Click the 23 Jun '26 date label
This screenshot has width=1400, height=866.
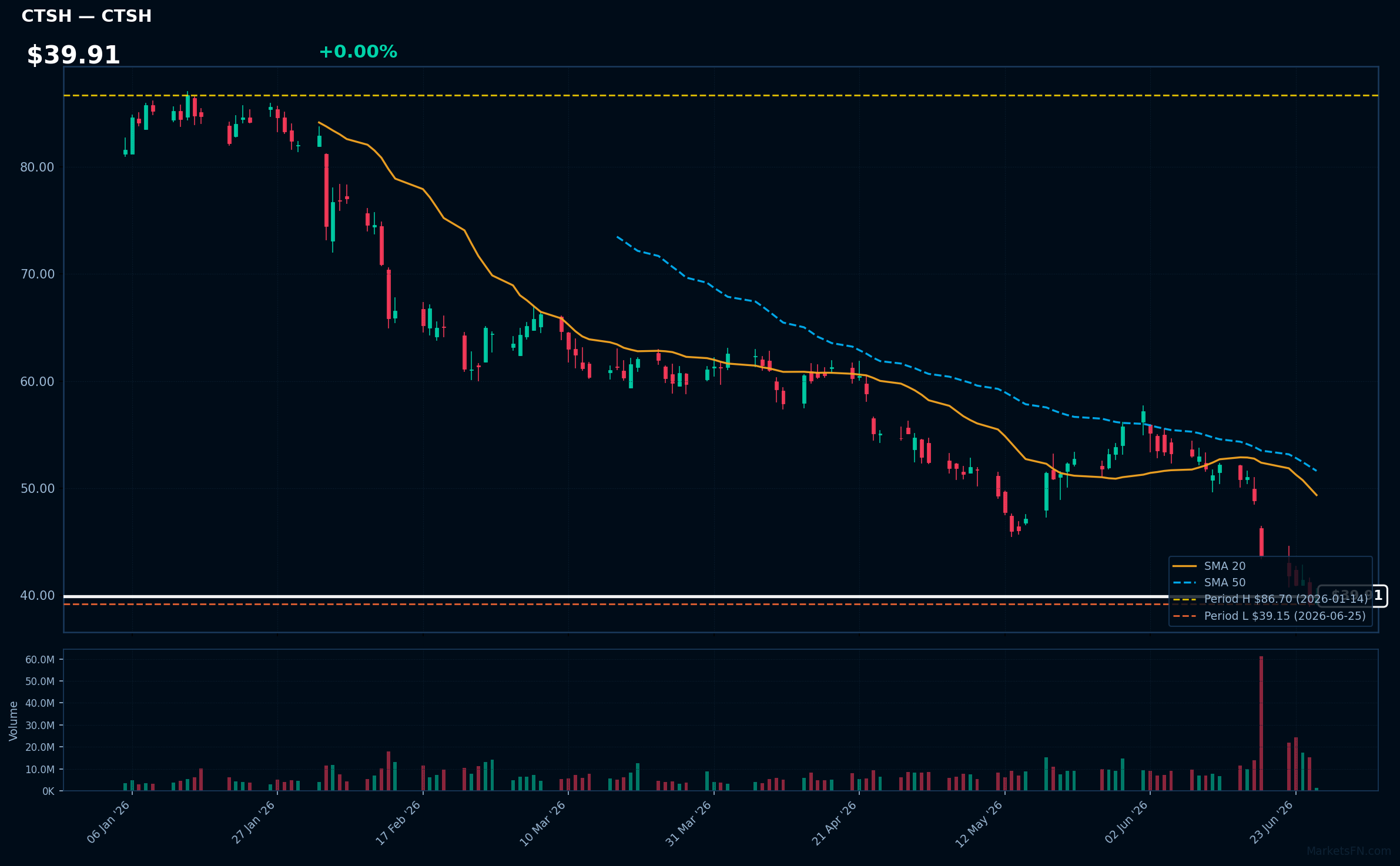(1271, 822)
